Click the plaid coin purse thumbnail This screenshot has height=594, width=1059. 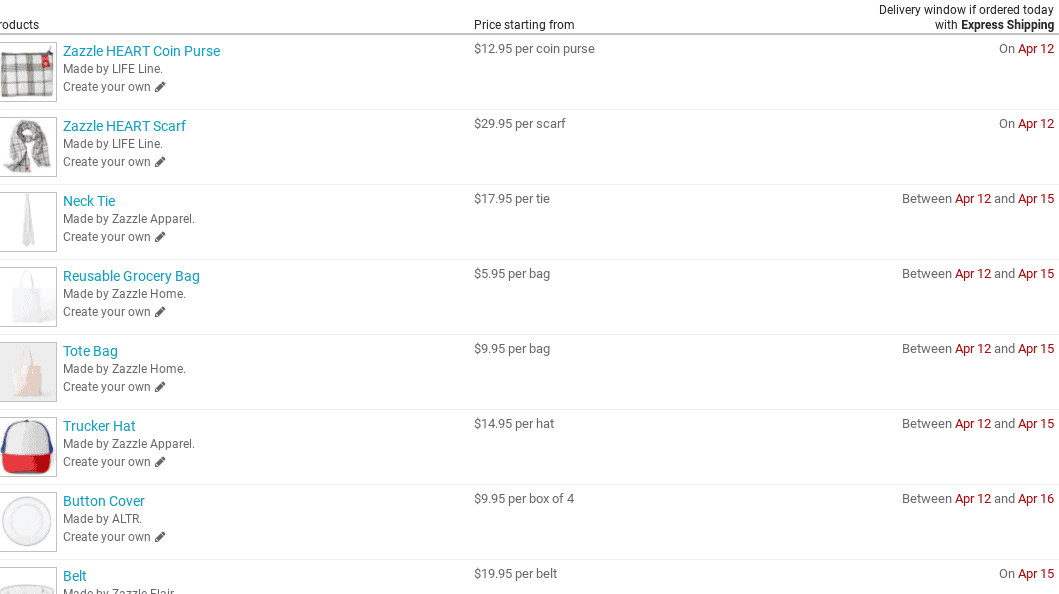coord(27,72)
